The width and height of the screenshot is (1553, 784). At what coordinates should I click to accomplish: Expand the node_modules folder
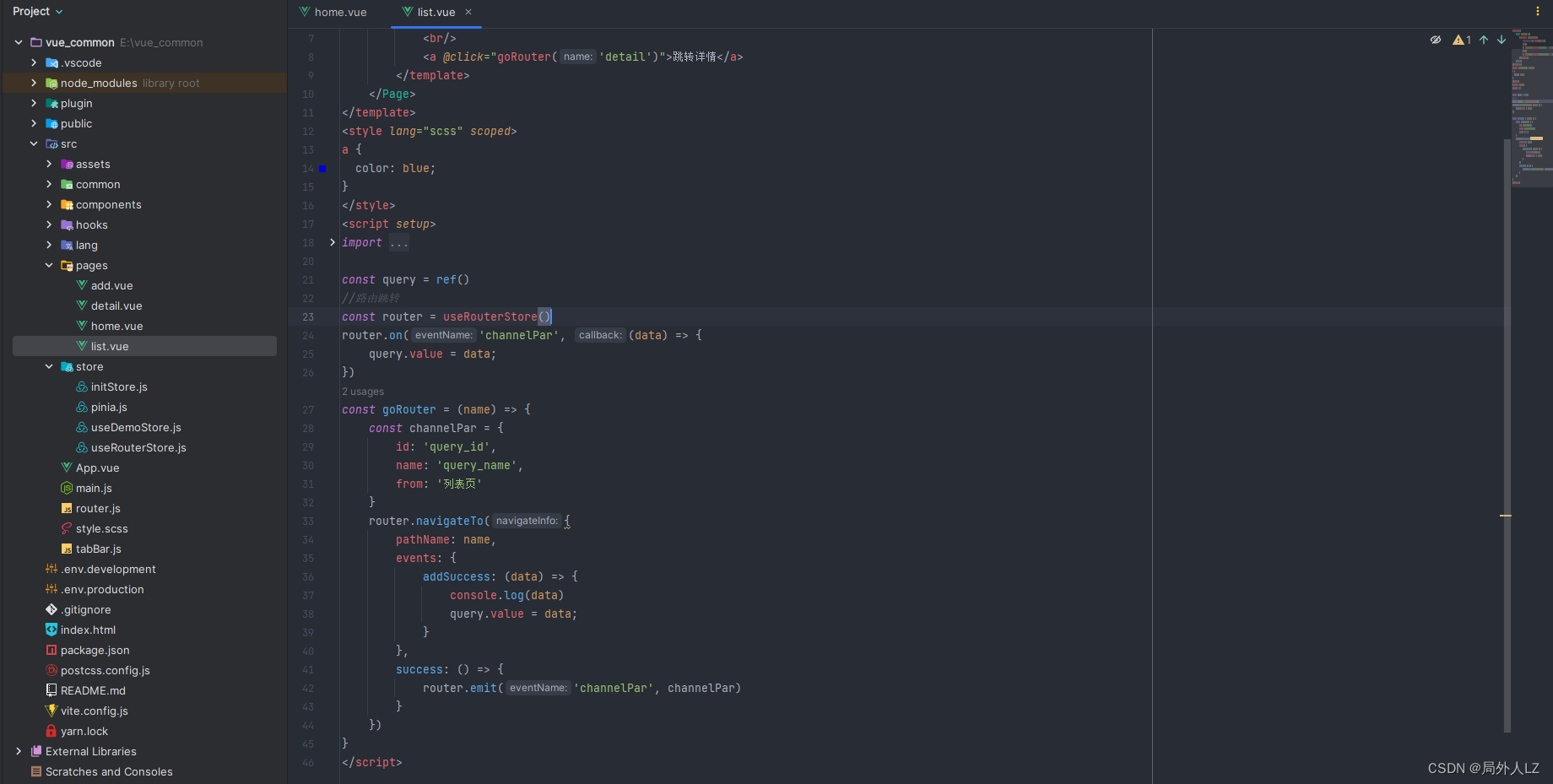click(x=34, y=83)
